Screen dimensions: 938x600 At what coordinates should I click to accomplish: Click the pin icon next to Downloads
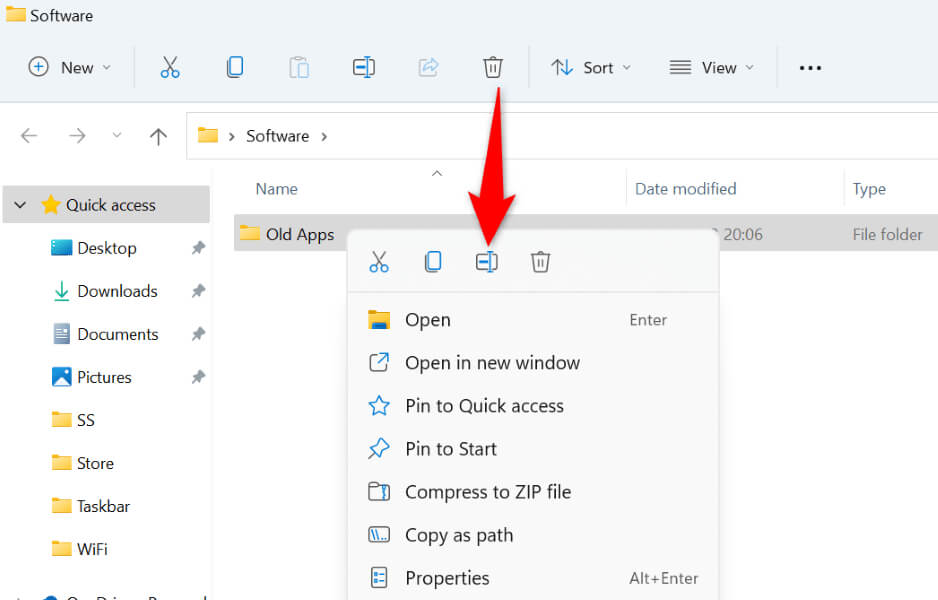198,291
